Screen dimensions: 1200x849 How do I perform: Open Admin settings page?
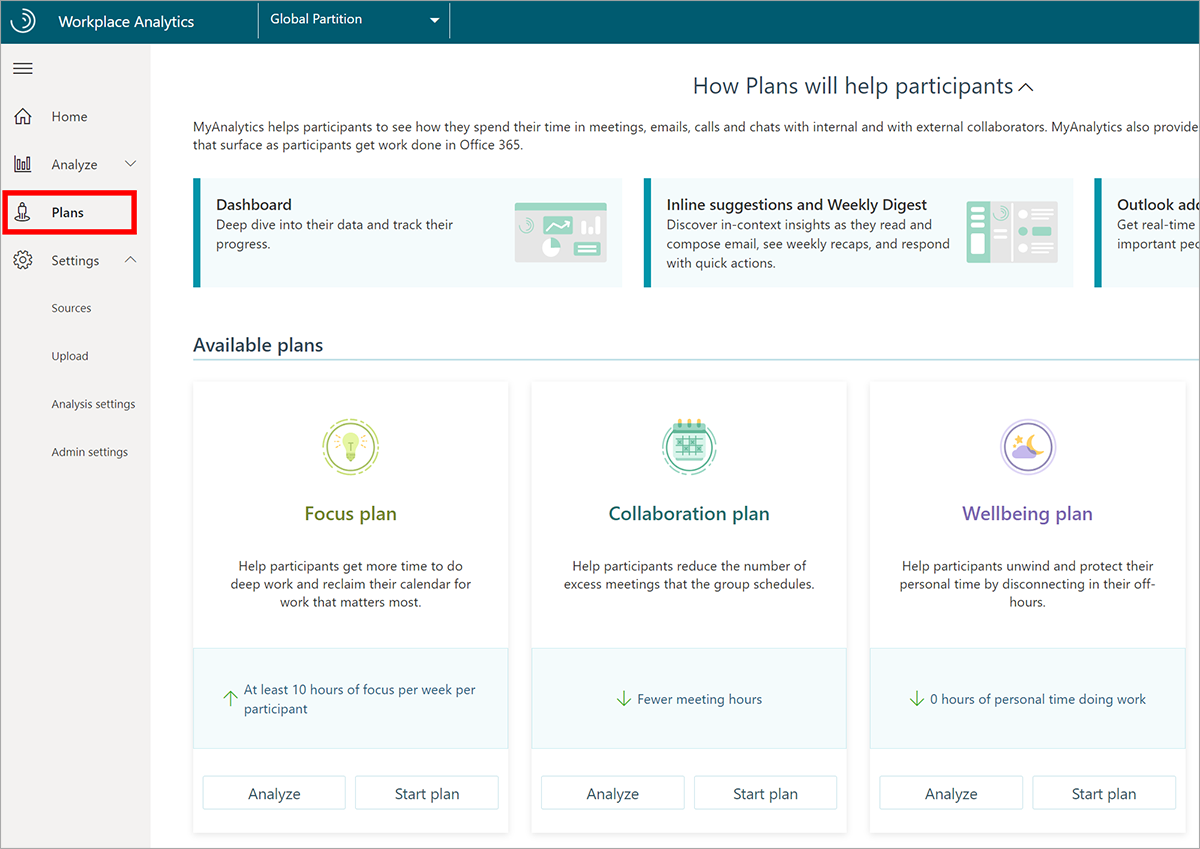click(x=90, y=452)
